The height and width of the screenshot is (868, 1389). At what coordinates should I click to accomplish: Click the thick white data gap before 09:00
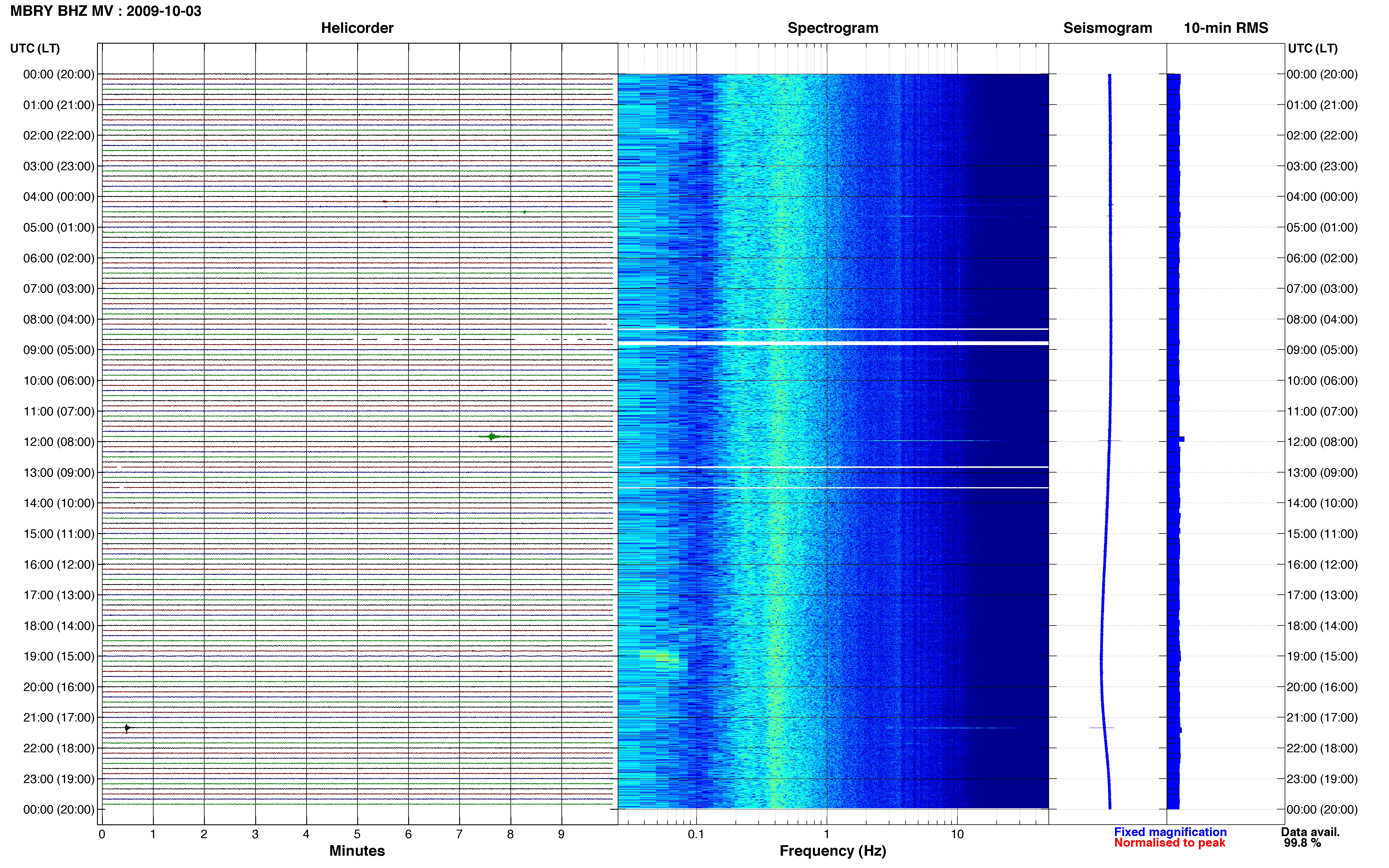[x=833, y=343]
